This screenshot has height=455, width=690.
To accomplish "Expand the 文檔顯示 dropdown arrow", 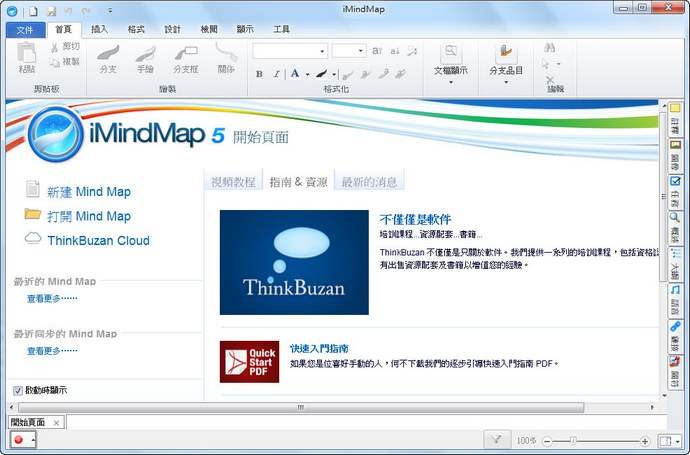I will pyautogui.click(x=451, y=82).
